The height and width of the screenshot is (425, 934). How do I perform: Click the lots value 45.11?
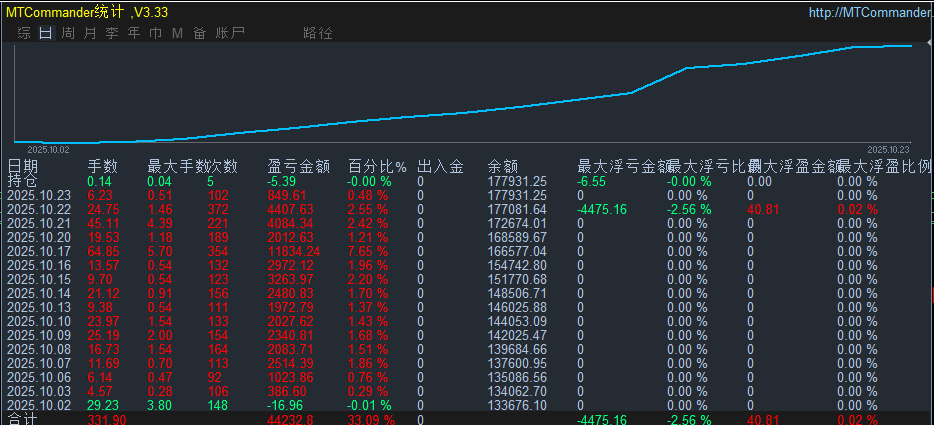(x=103, y=224)
